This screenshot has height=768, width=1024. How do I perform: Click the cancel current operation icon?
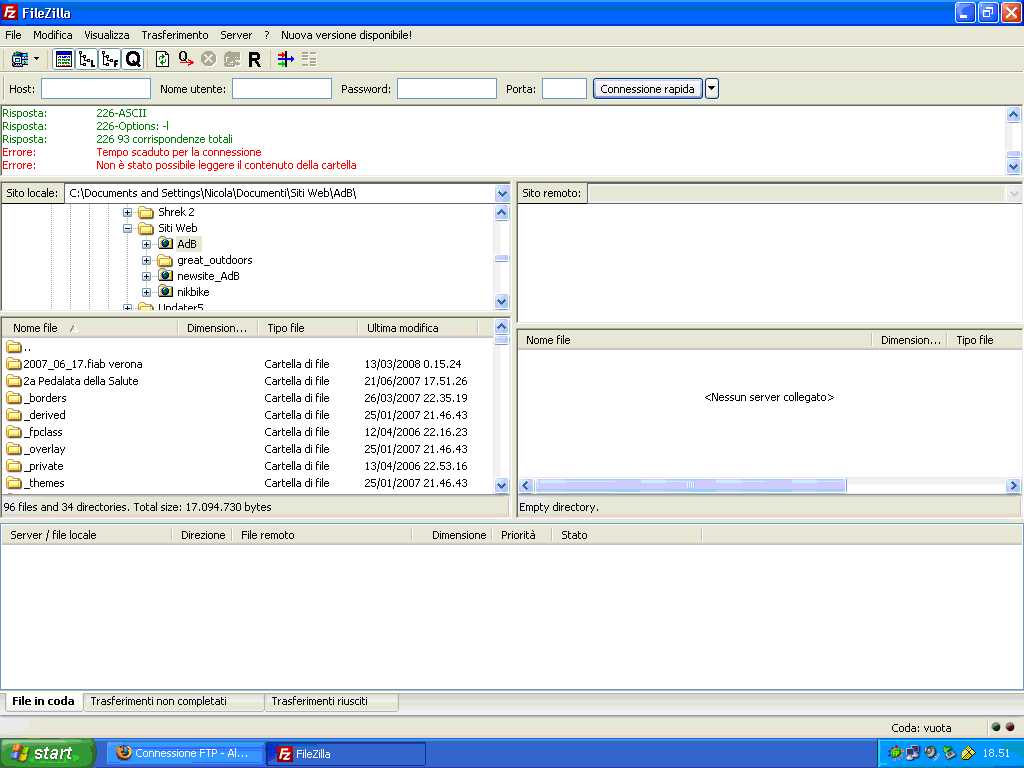(x=208, y=59)
